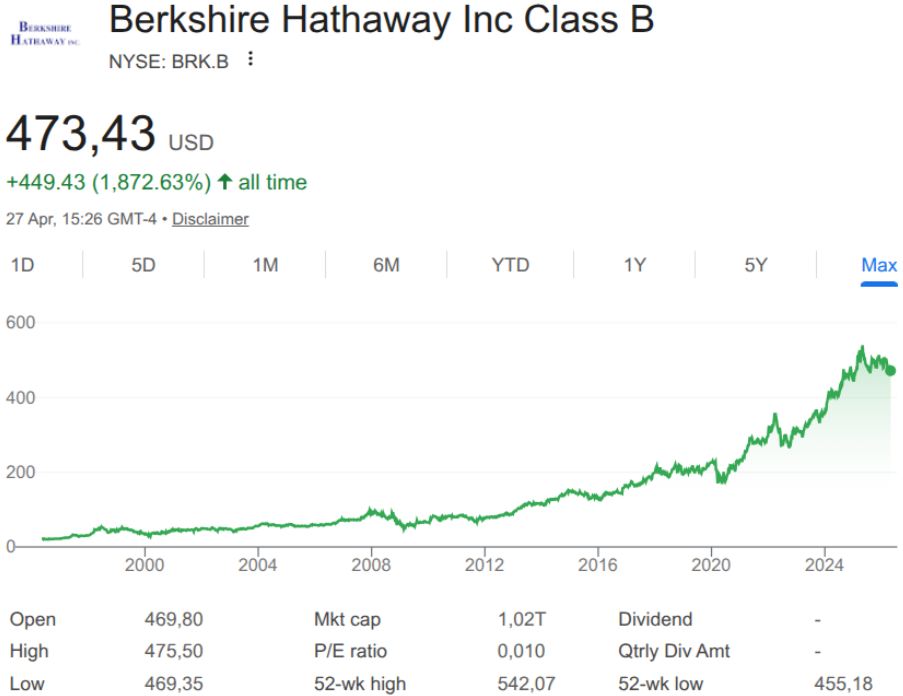
Task: Open the three-dot more options menu
Action: pyautogui.click(x=250, y=60)
